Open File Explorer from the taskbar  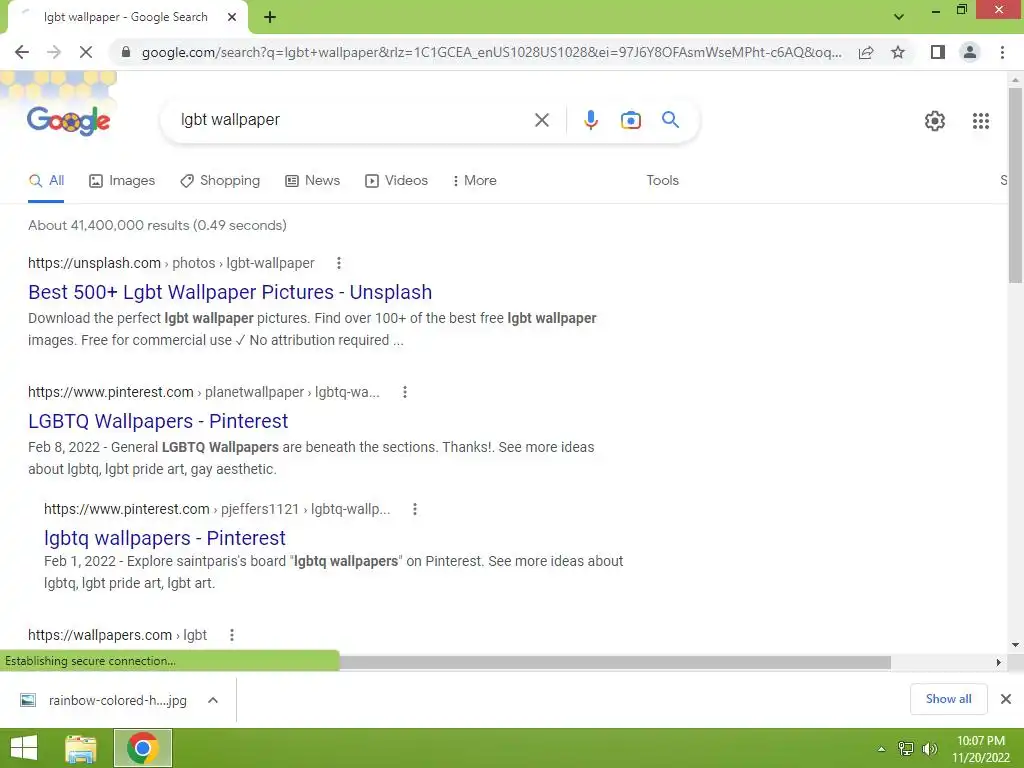coord(81,748)
